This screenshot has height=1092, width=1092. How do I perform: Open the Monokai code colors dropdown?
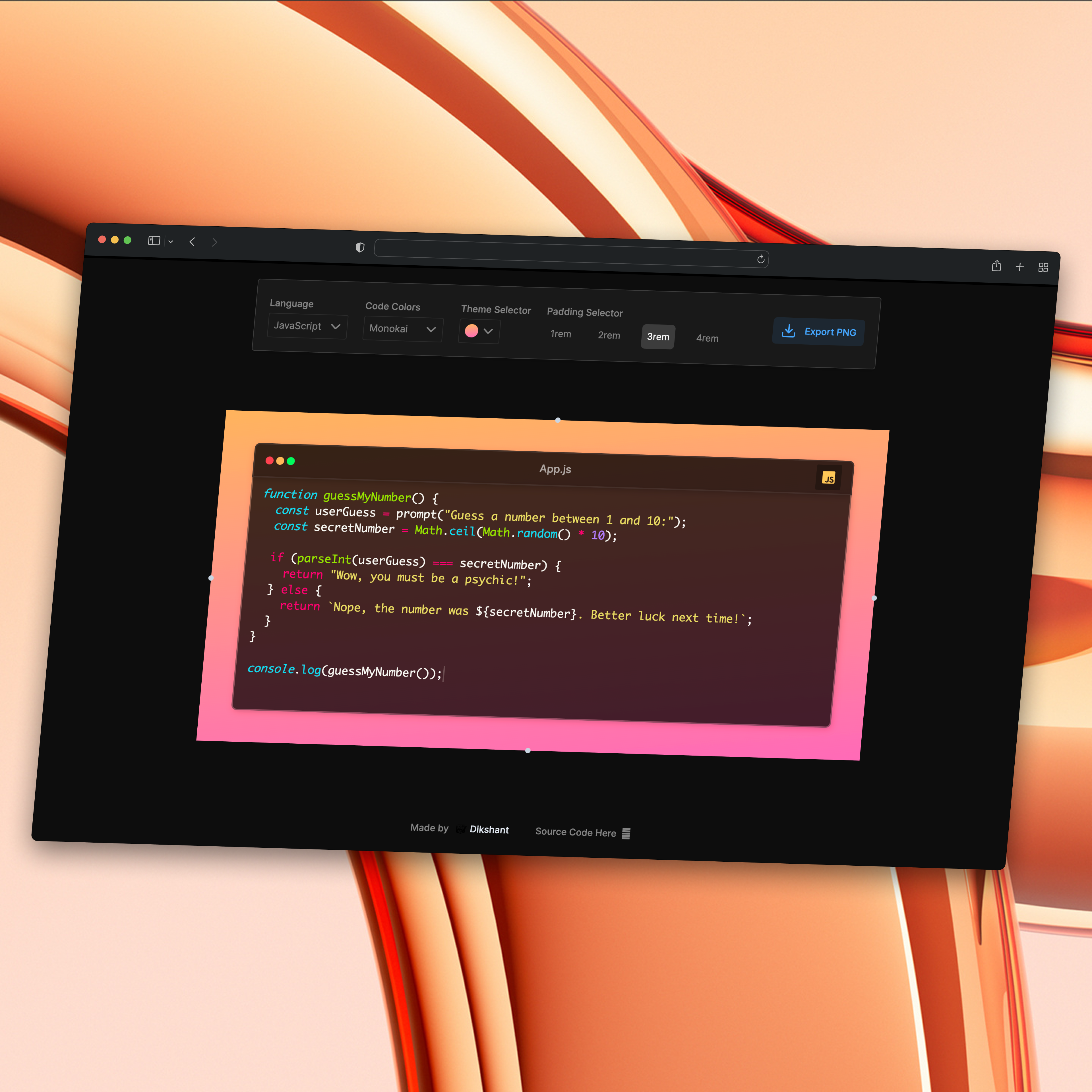point(402,329)
